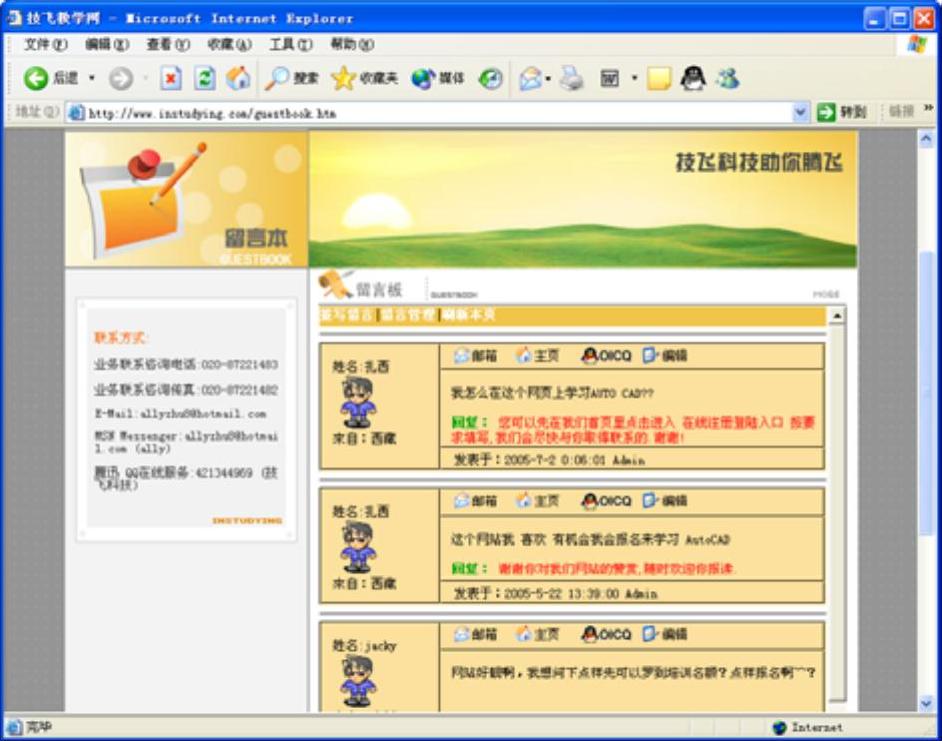
Task: Expand the address bar URL dropdown
Action: pos(800,112)
